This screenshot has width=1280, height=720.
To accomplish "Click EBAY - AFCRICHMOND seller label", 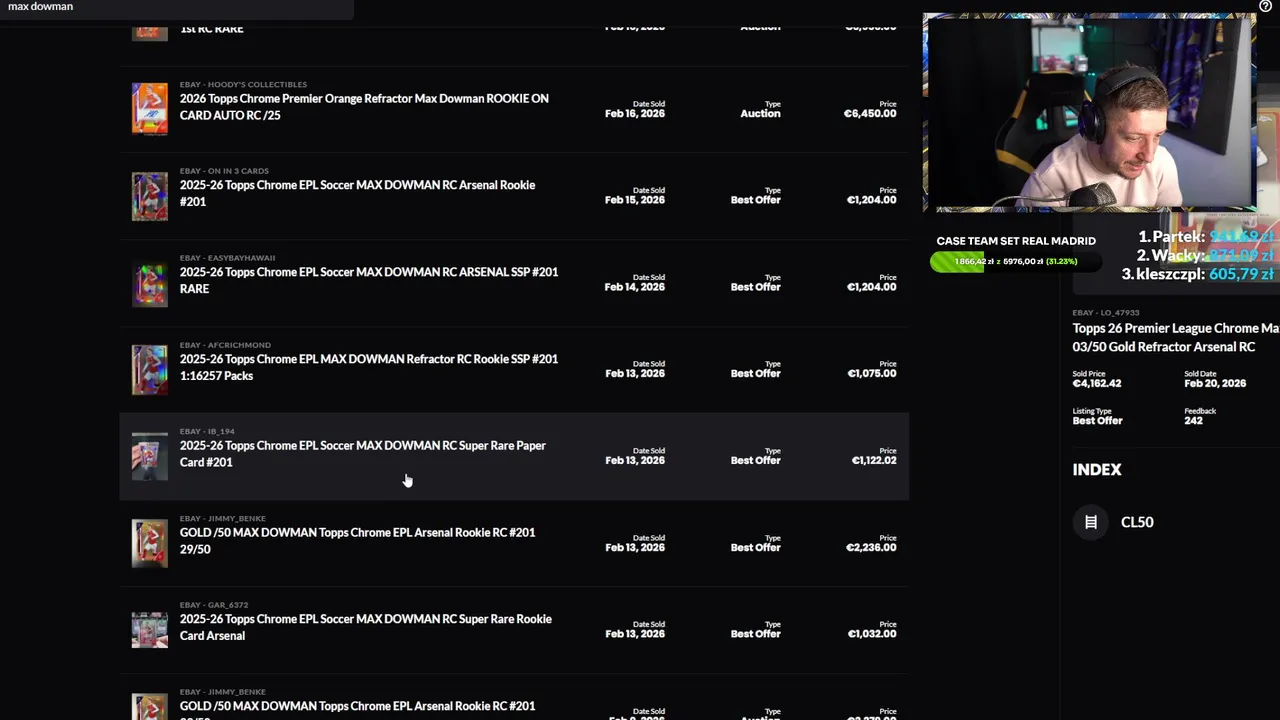I will tap(225, 345).
